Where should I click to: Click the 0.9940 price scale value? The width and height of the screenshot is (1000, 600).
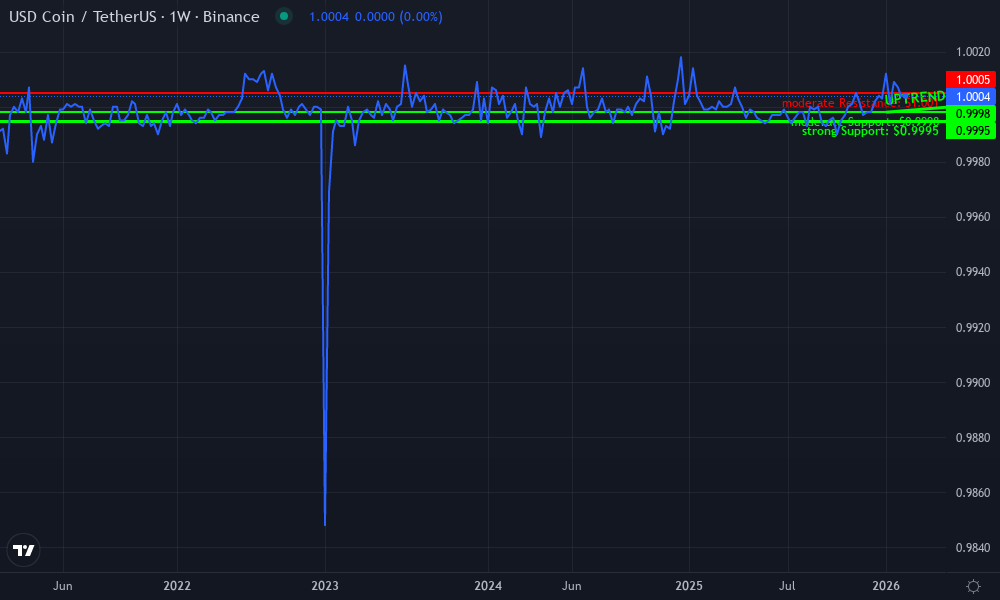[973, 272]
